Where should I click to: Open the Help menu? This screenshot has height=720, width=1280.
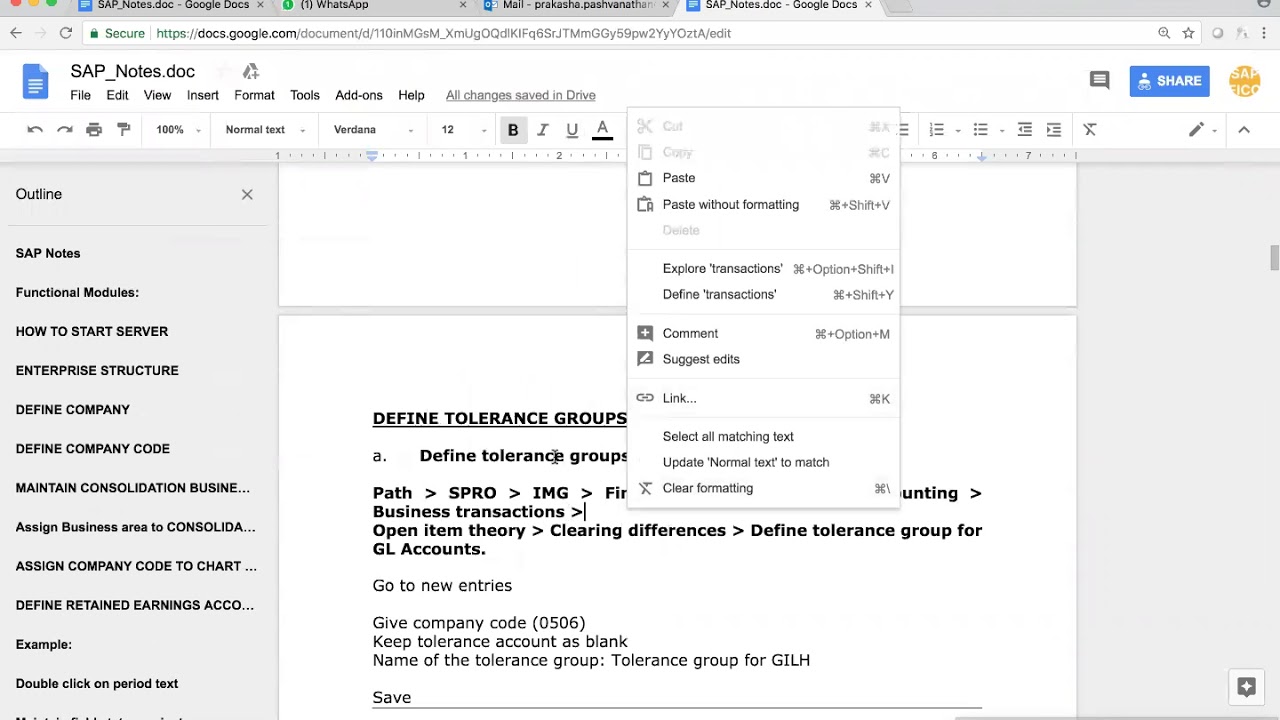(411, 95)
